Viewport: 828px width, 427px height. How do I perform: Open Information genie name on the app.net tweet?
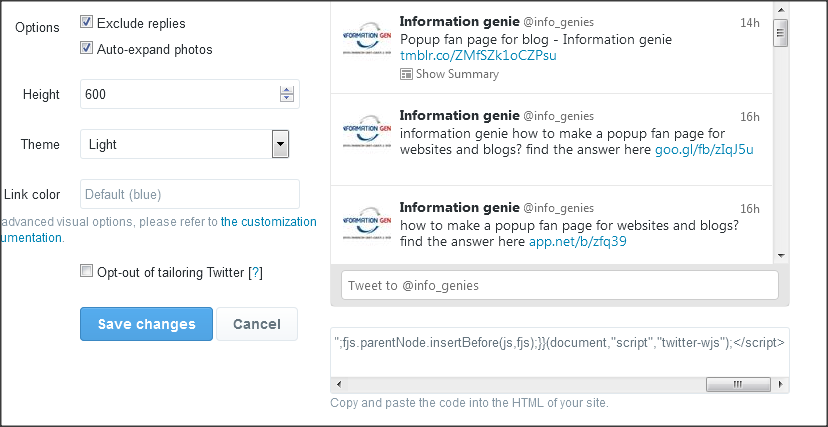[x=459, y=207]
